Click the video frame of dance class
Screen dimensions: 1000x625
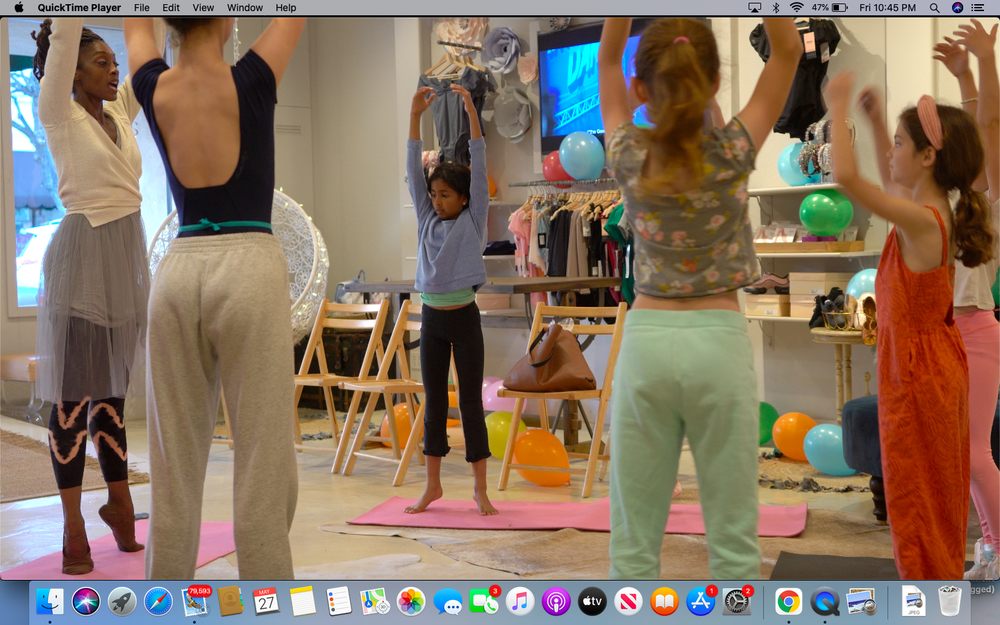500,300
